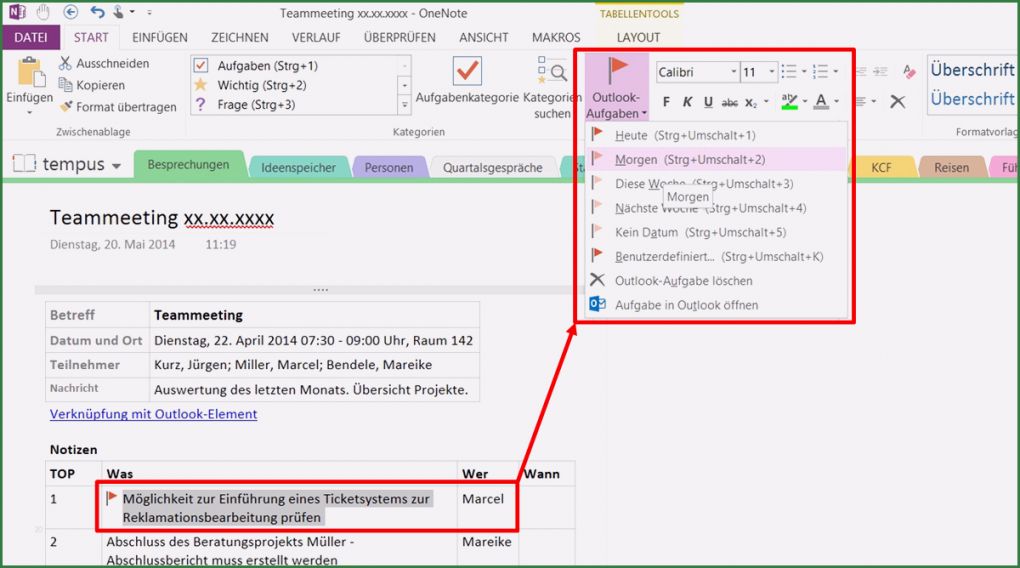Toggle italic K formatting
Image resolution: width=1020 pixels, height=568 pixels.
(x=687, y=101)
